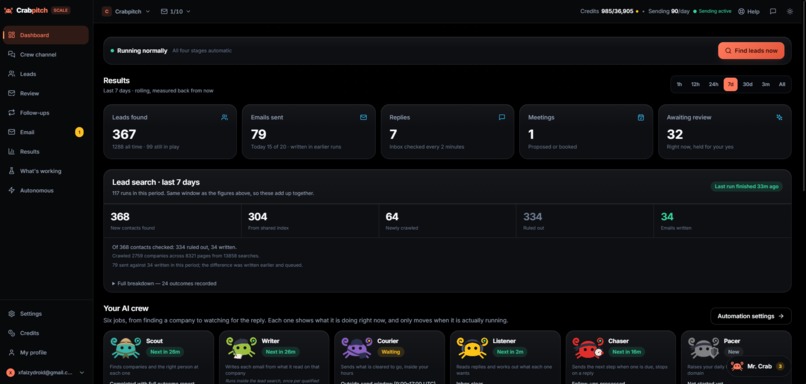Select the 3m time range
Screen dimensions: 806x384
765,84
